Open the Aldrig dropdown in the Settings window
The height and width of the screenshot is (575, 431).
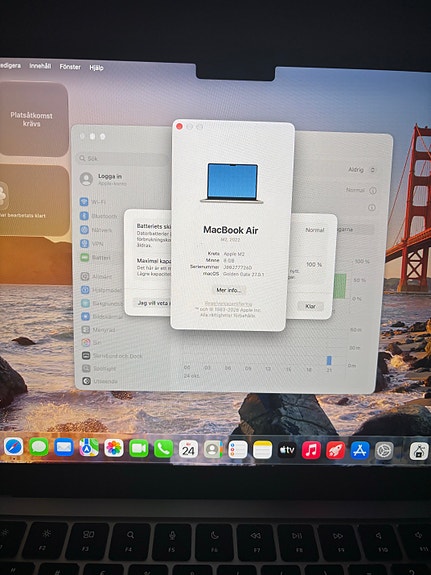coord(362,170)
